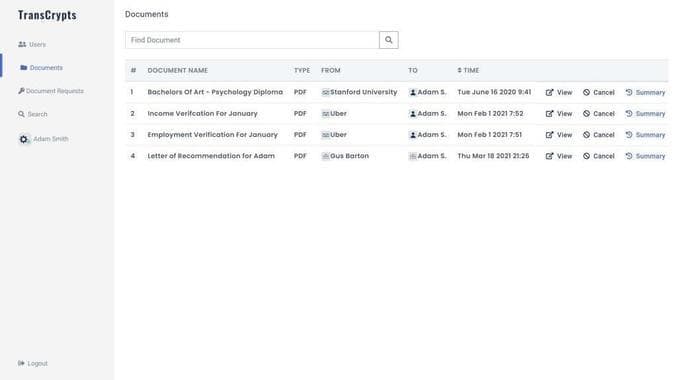Cancel the Psychology Diploma document

(598, 92)
